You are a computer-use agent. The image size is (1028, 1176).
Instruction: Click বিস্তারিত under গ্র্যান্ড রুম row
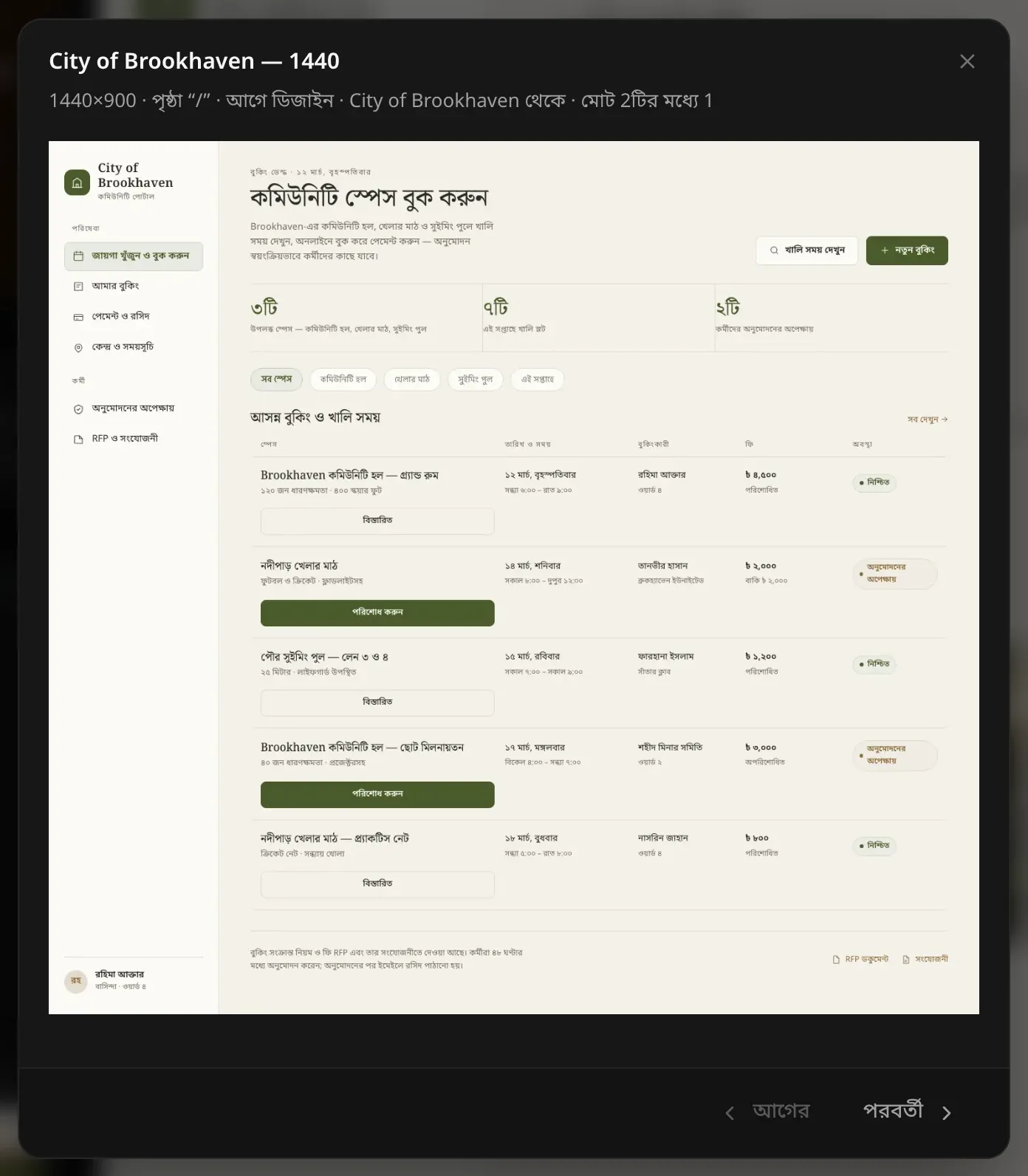(377, 521)
